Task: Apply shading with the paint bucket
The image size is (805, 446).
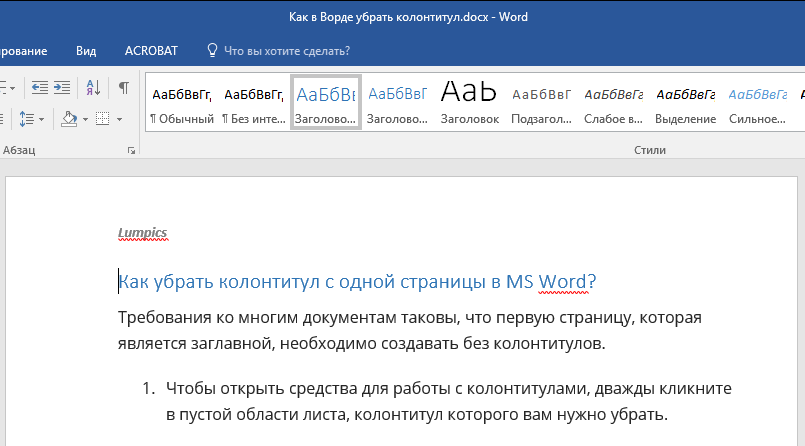Action: pyautogui.click(x=69, y=119)
